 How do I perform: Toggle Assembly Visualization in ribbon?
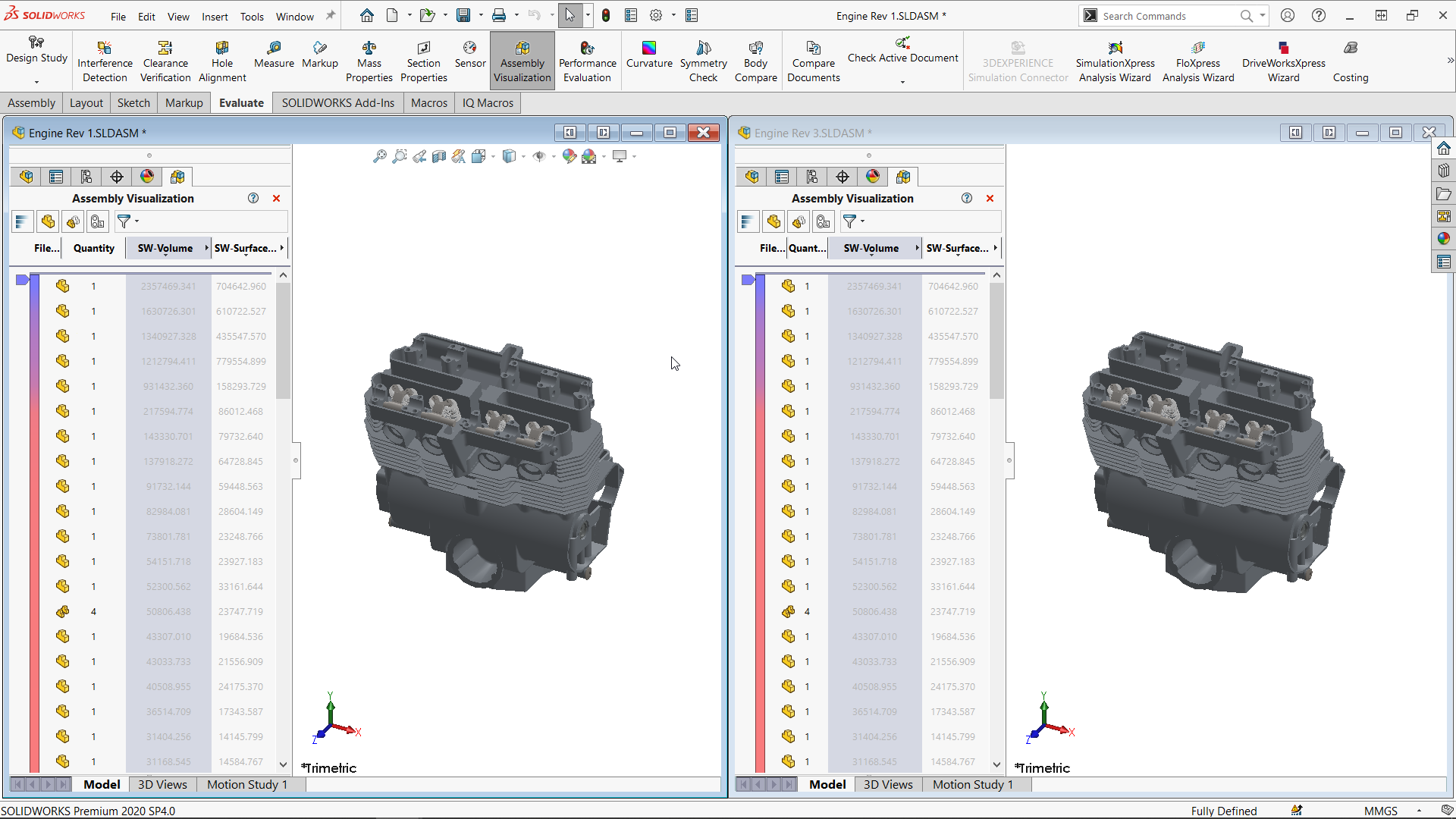pos(522,61)
